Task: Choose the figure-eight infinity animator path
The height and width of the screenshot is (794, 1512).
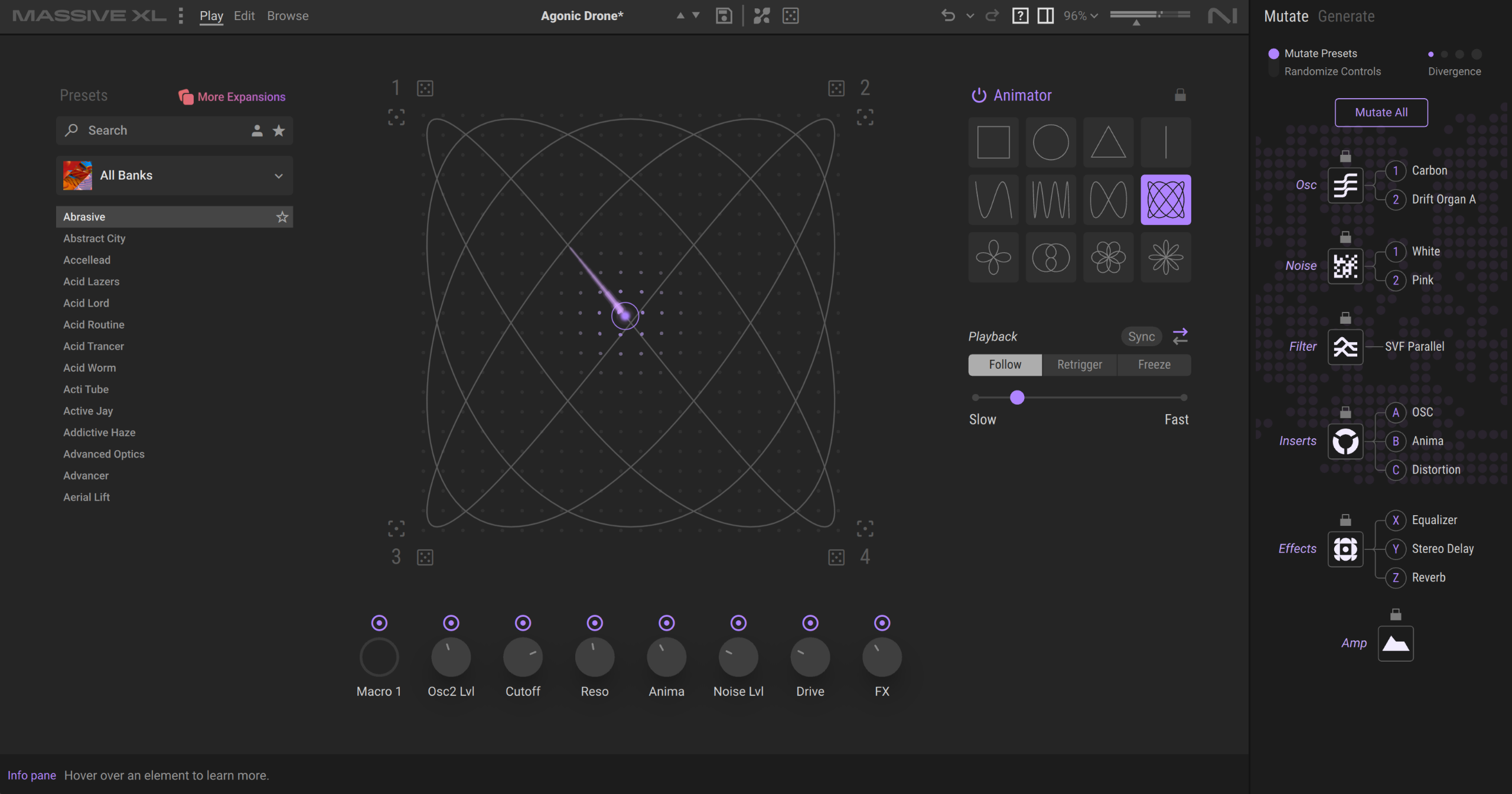Action: [x=1108, y=200]
